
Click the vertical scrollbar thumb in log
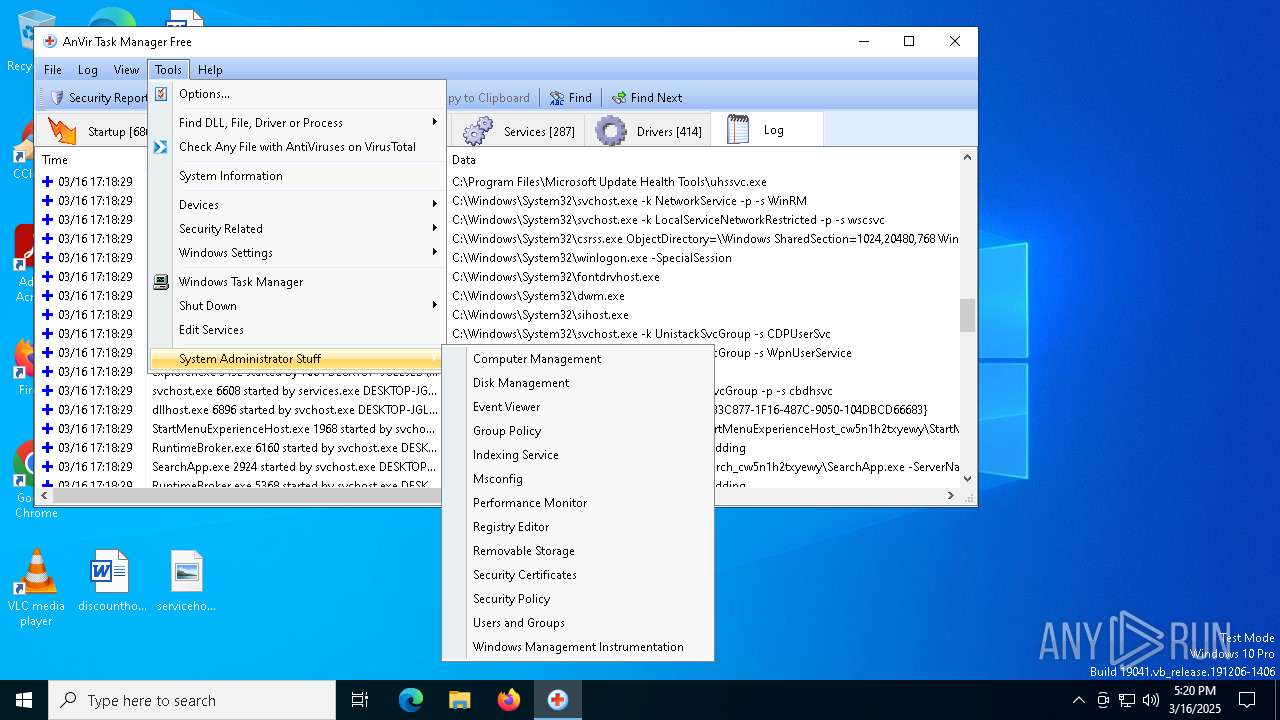967,315
